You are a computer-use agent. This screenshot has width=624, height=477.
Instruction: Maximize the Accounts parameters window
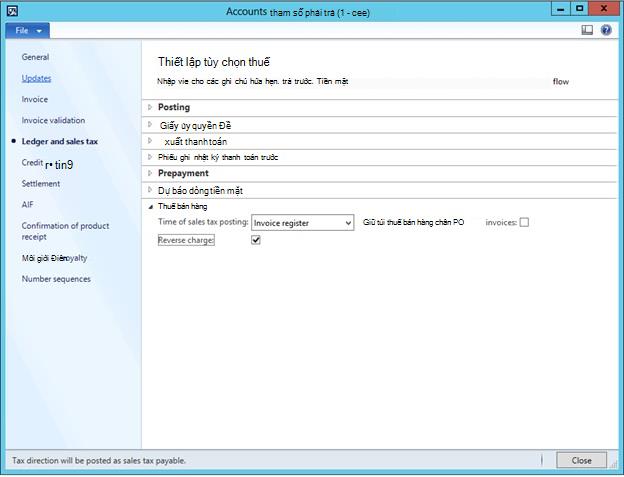point(580,9)
